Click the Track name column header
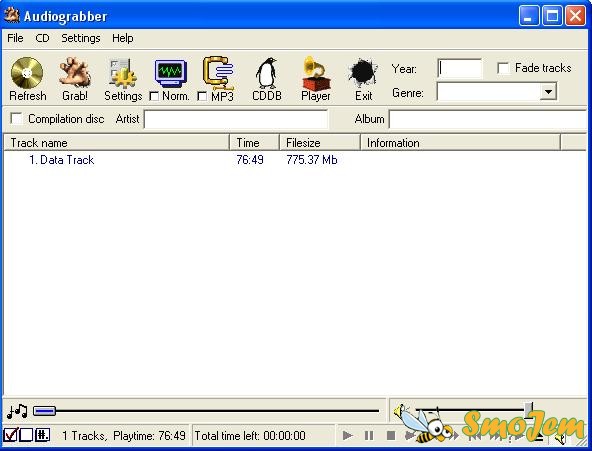 (x=117, y=143)
